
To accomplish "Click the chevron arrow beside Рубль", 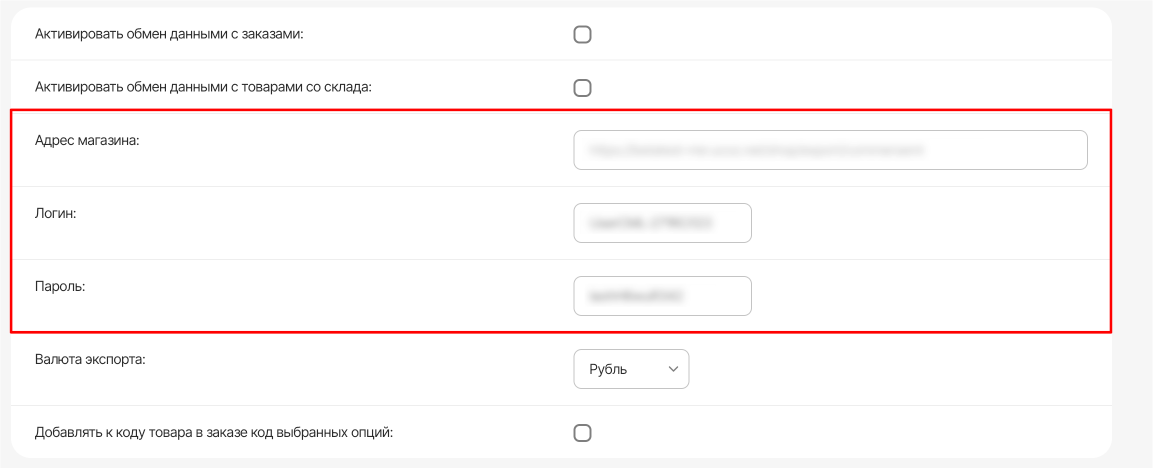I will pos(672,369).
